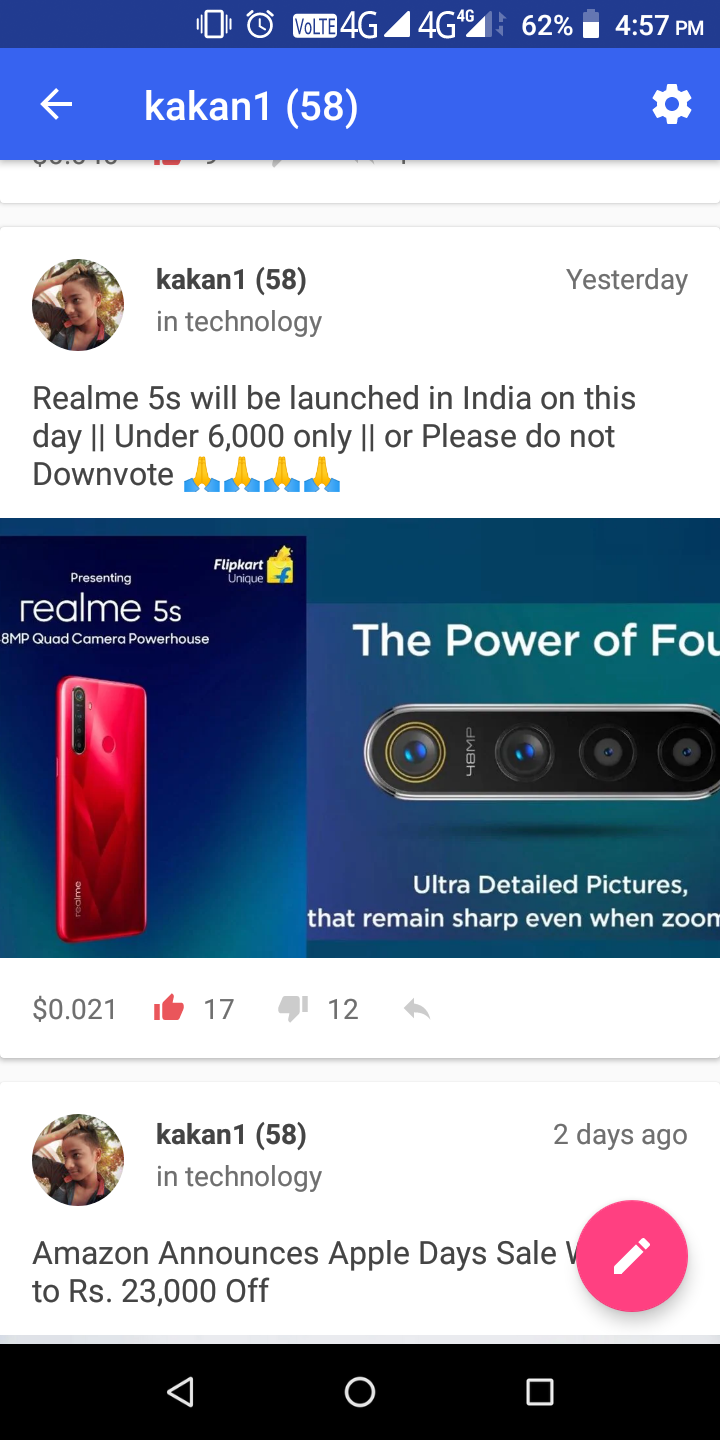The width and height of the screenshot is (720, 1440).
Task: Tap the $0.021 payout value
Action: pos(75,1009)
